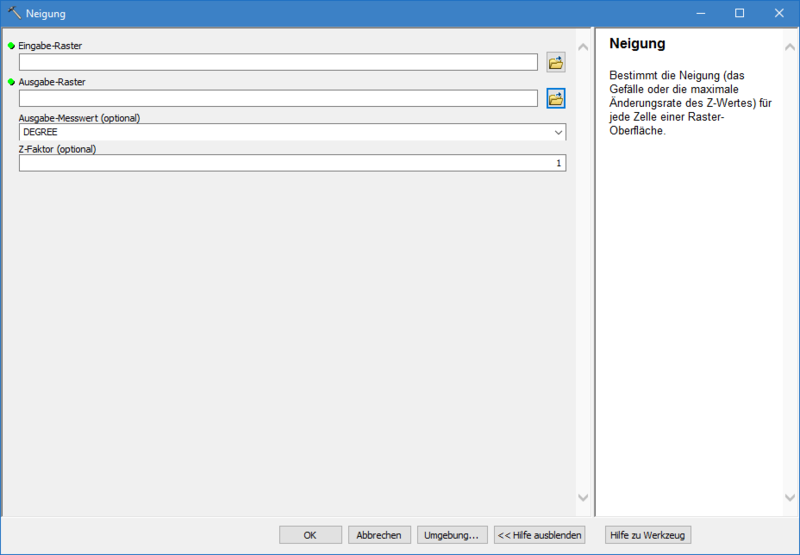
Task: Cancel the dialog with Abbrechen
Action: (379, 535)
